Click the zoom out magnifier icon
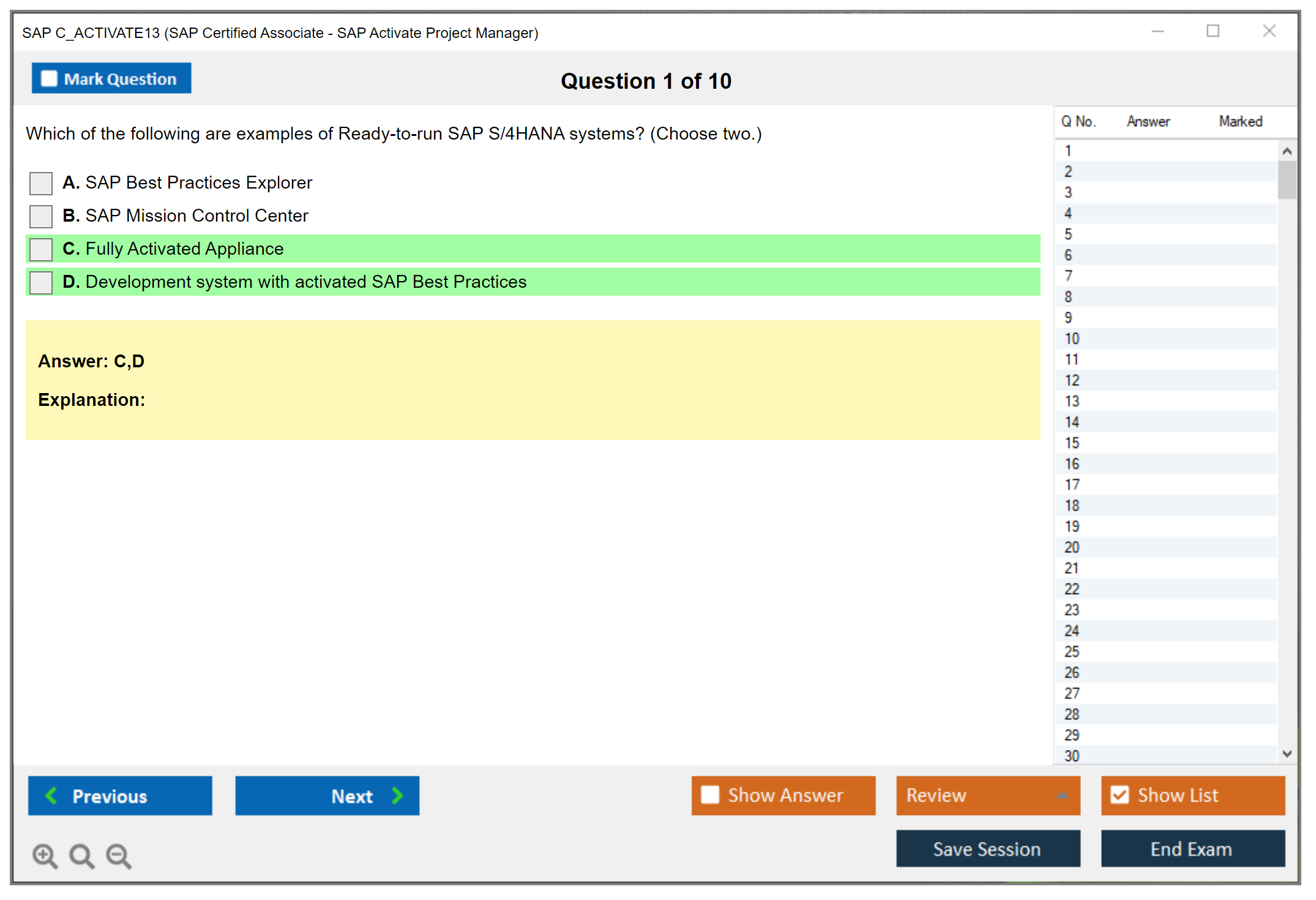1316x900 pixels. pyautogui.click(x=118, y=855)
